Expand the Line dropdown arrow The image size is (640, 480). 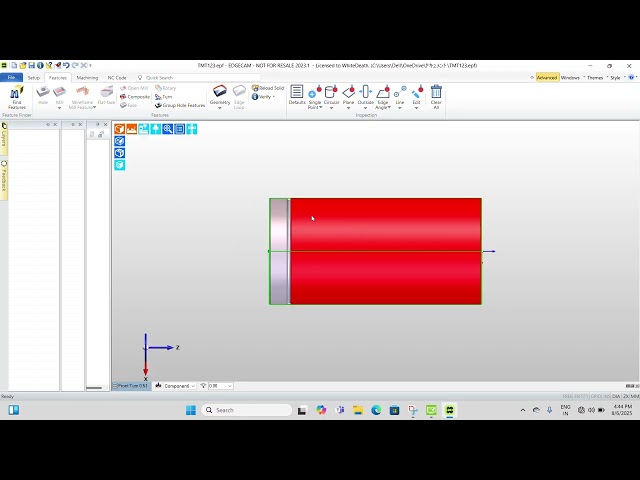[x=400, y=108]
